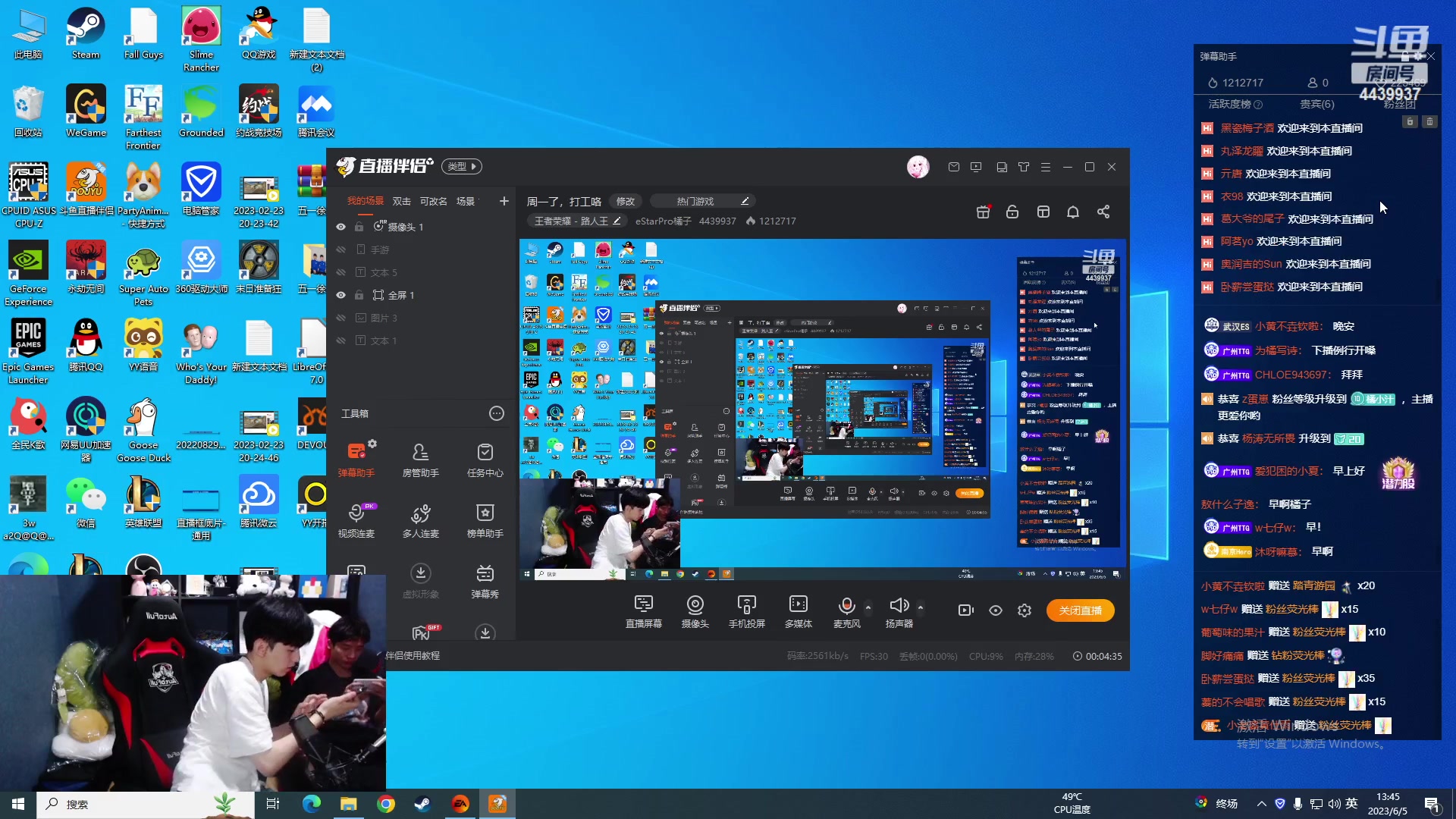Select 全屏 1 source row

(421, 295)
